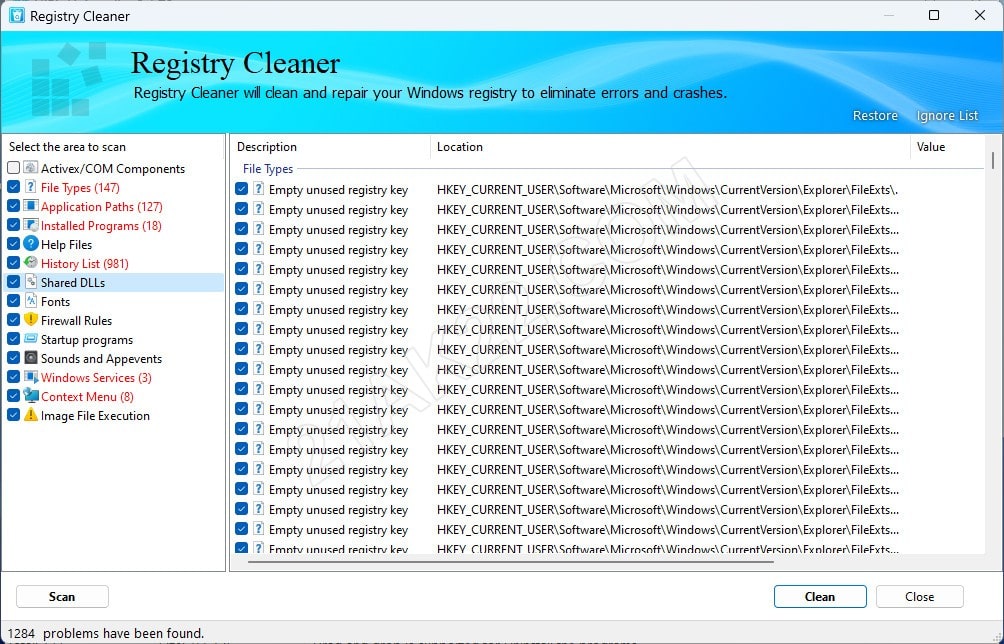Viewport: 1004px width, 644px height.
Task: Select the File Types group header in results
Action: (268, 169)
